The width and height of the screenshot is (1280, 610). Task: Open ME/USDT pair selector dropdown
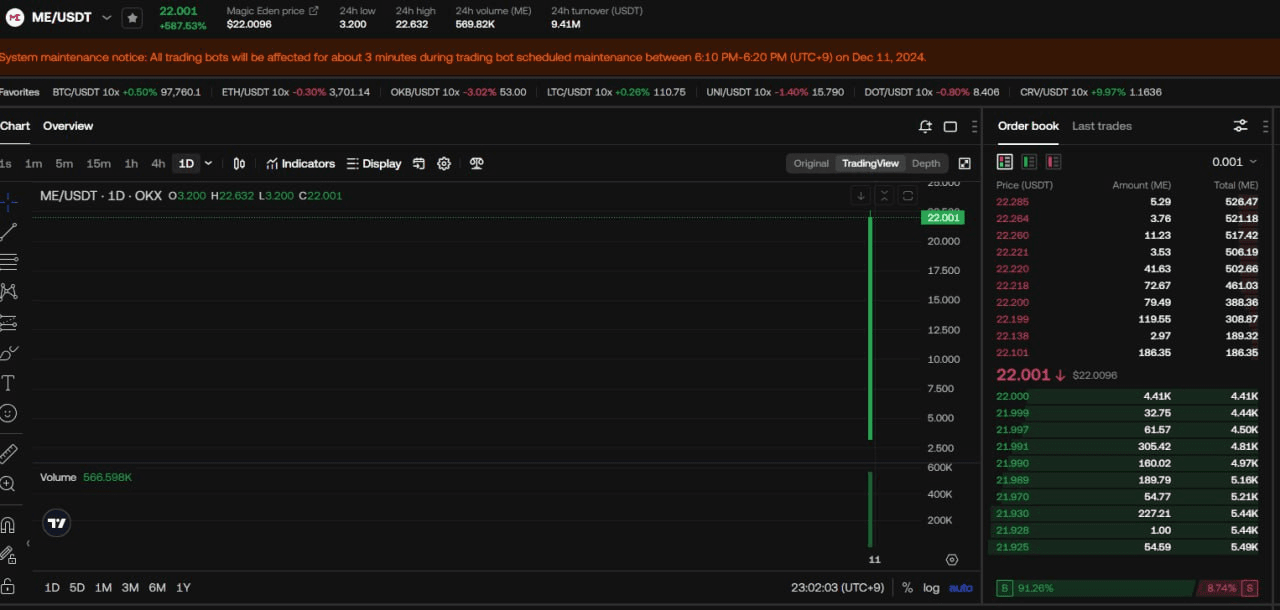[106, 18]
